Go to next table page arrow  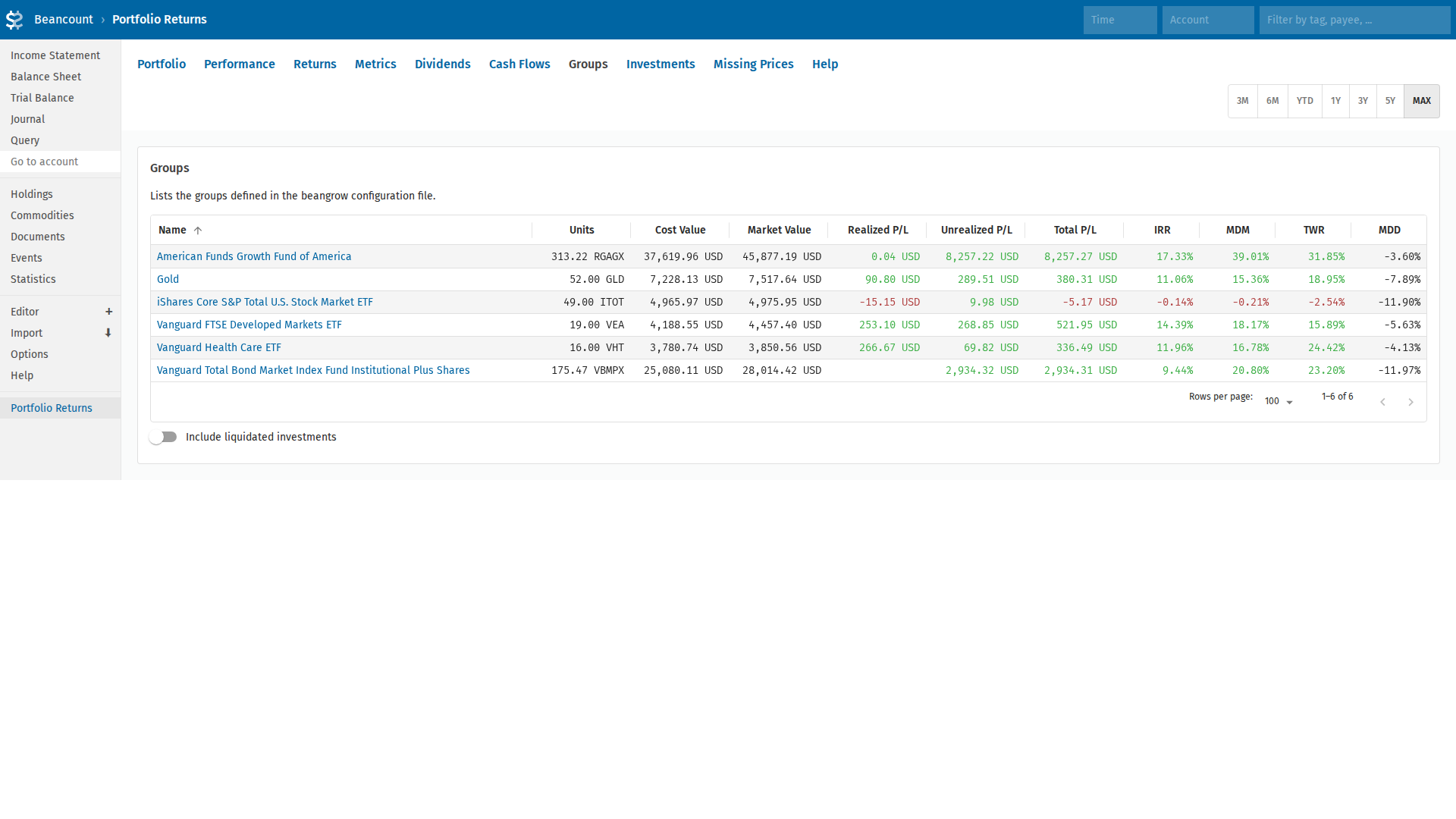pyautogui.click(x=1410, y=402)
